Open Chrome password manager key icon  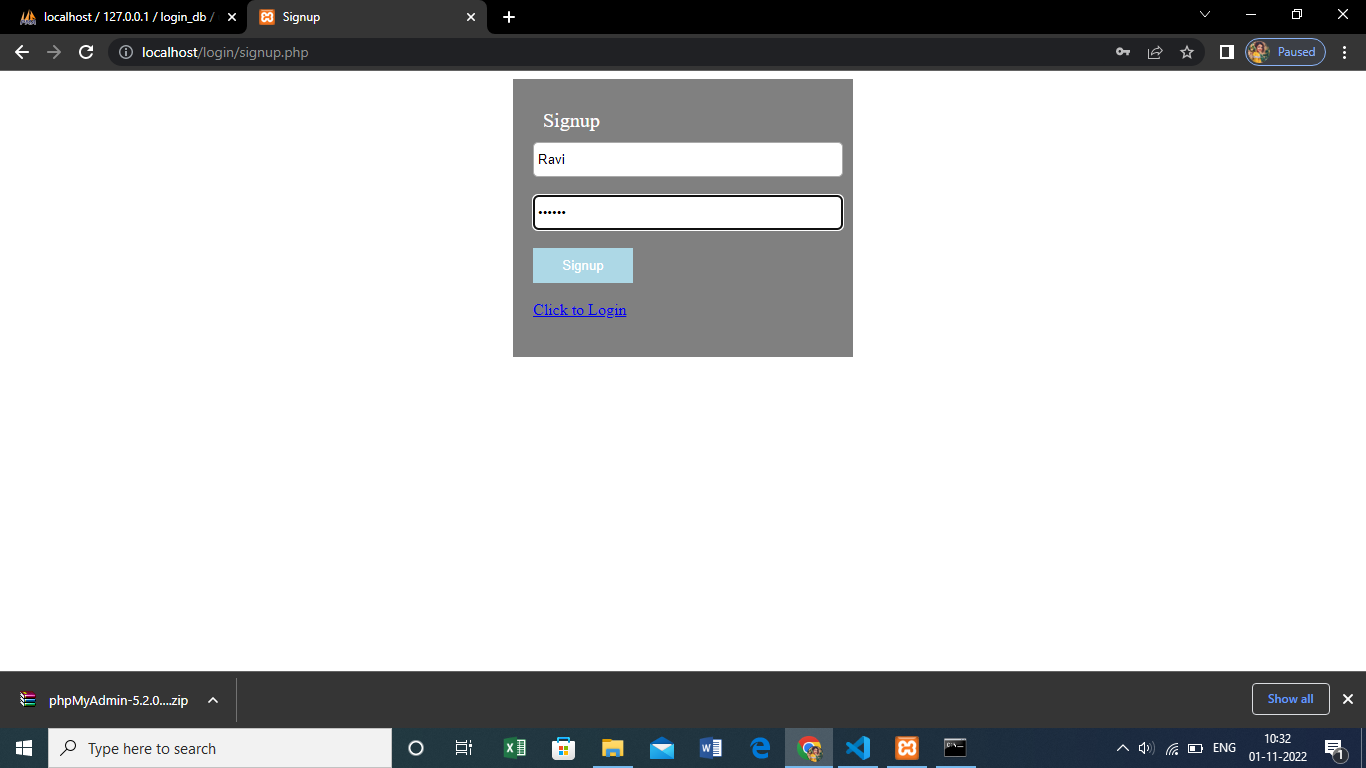point(1122,51)
